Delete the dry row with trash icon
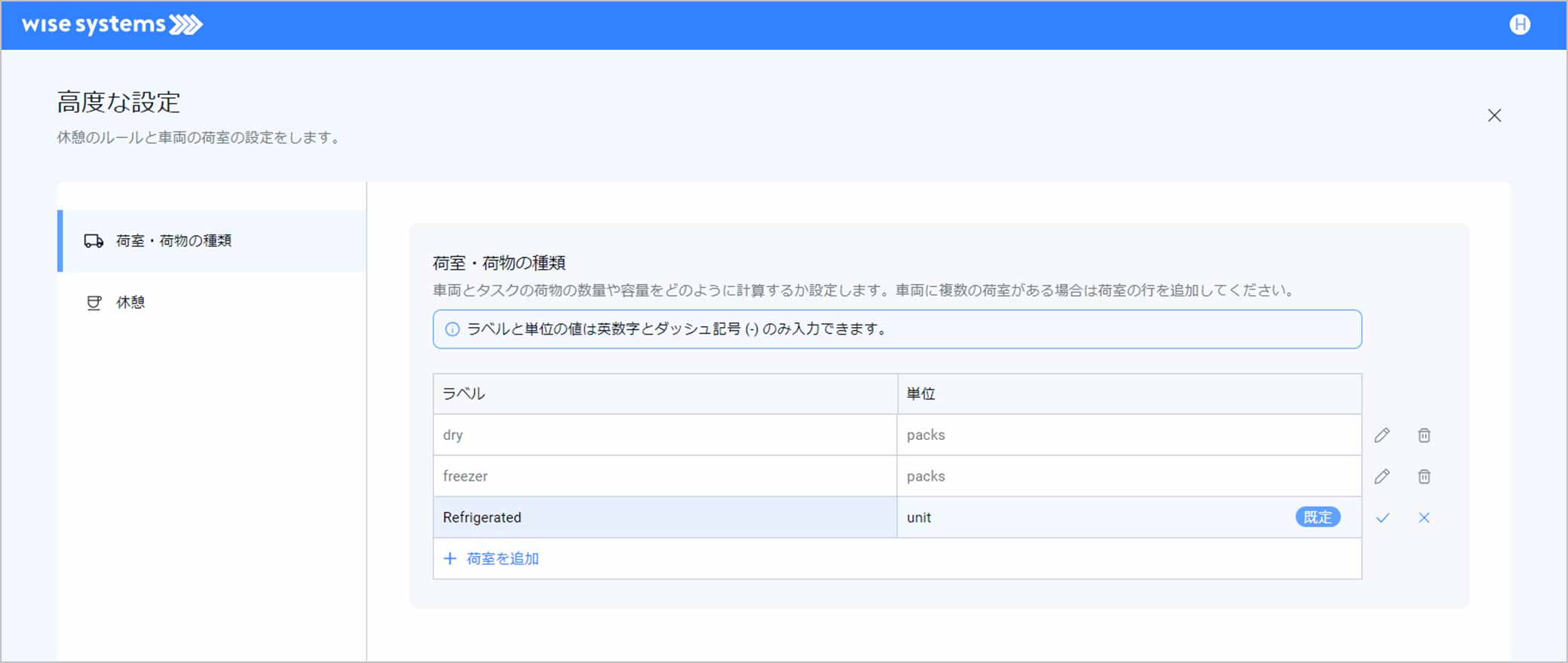This screenshot has height=663, width=1568. 1424,435
